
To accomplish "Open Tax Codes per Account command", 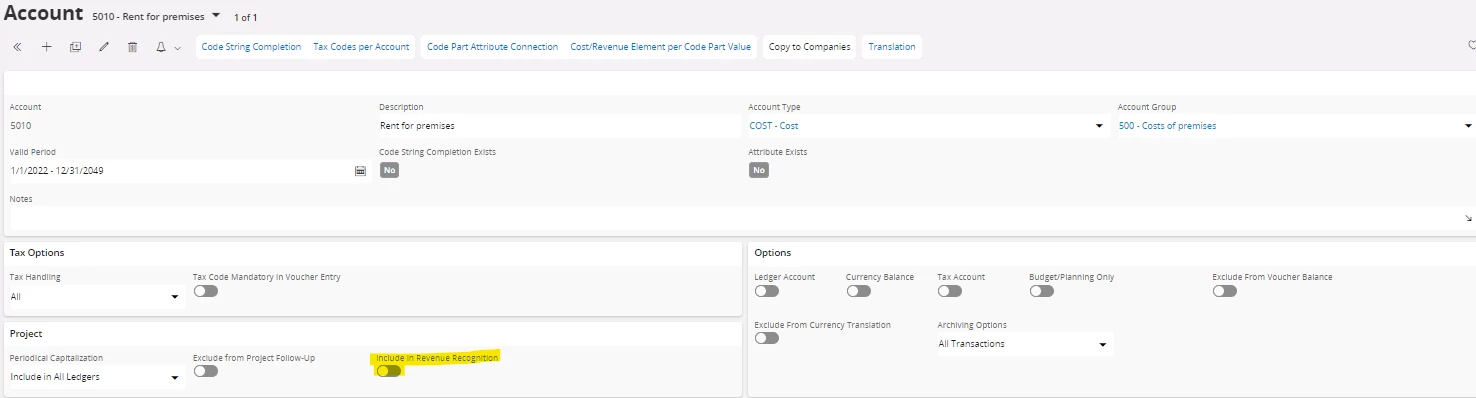I will [361, 47].
